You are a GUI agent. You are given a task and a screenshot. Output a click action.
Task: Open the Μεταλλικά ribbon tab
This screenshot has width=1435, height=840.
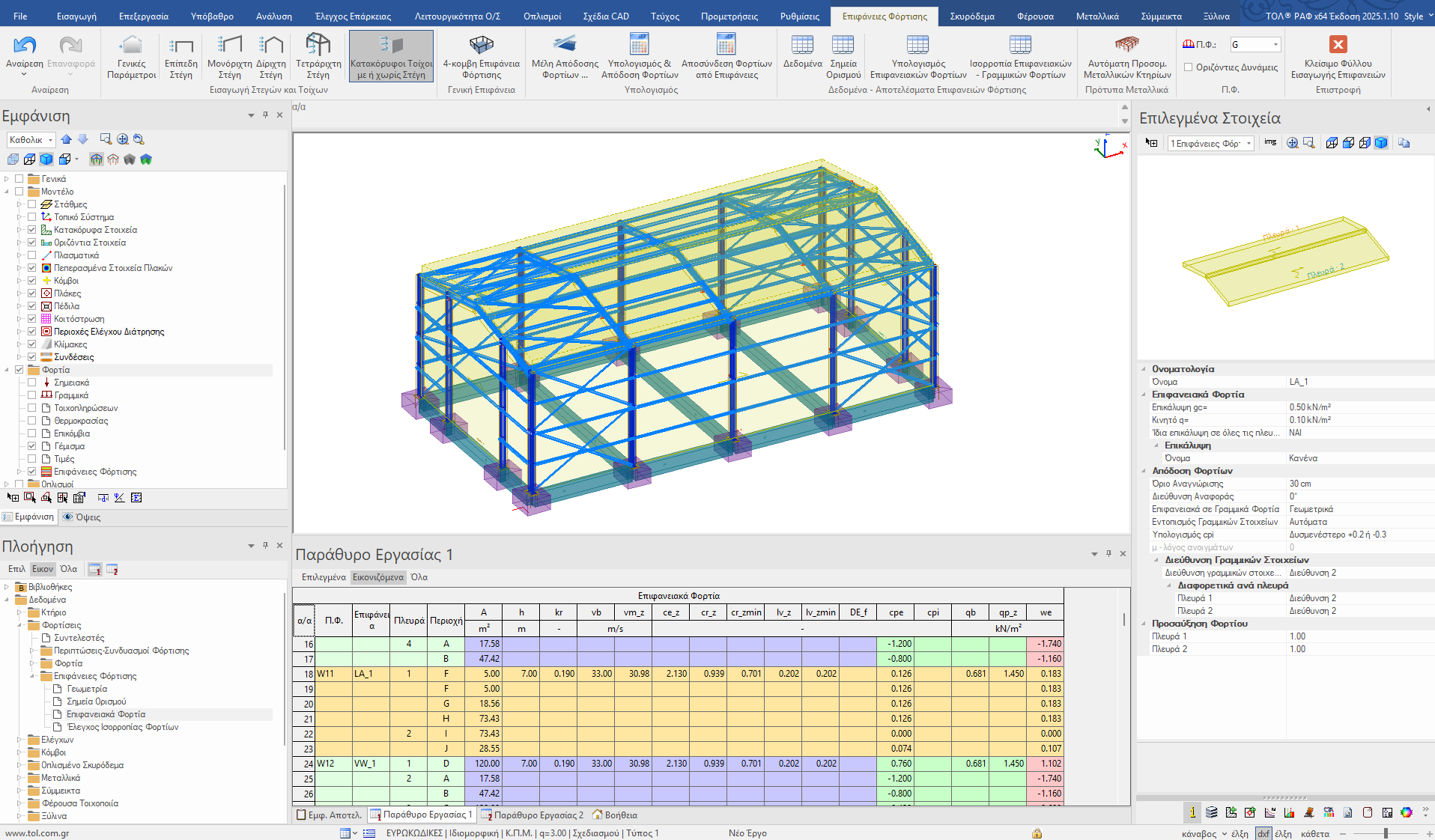[x=1097, y=16]
